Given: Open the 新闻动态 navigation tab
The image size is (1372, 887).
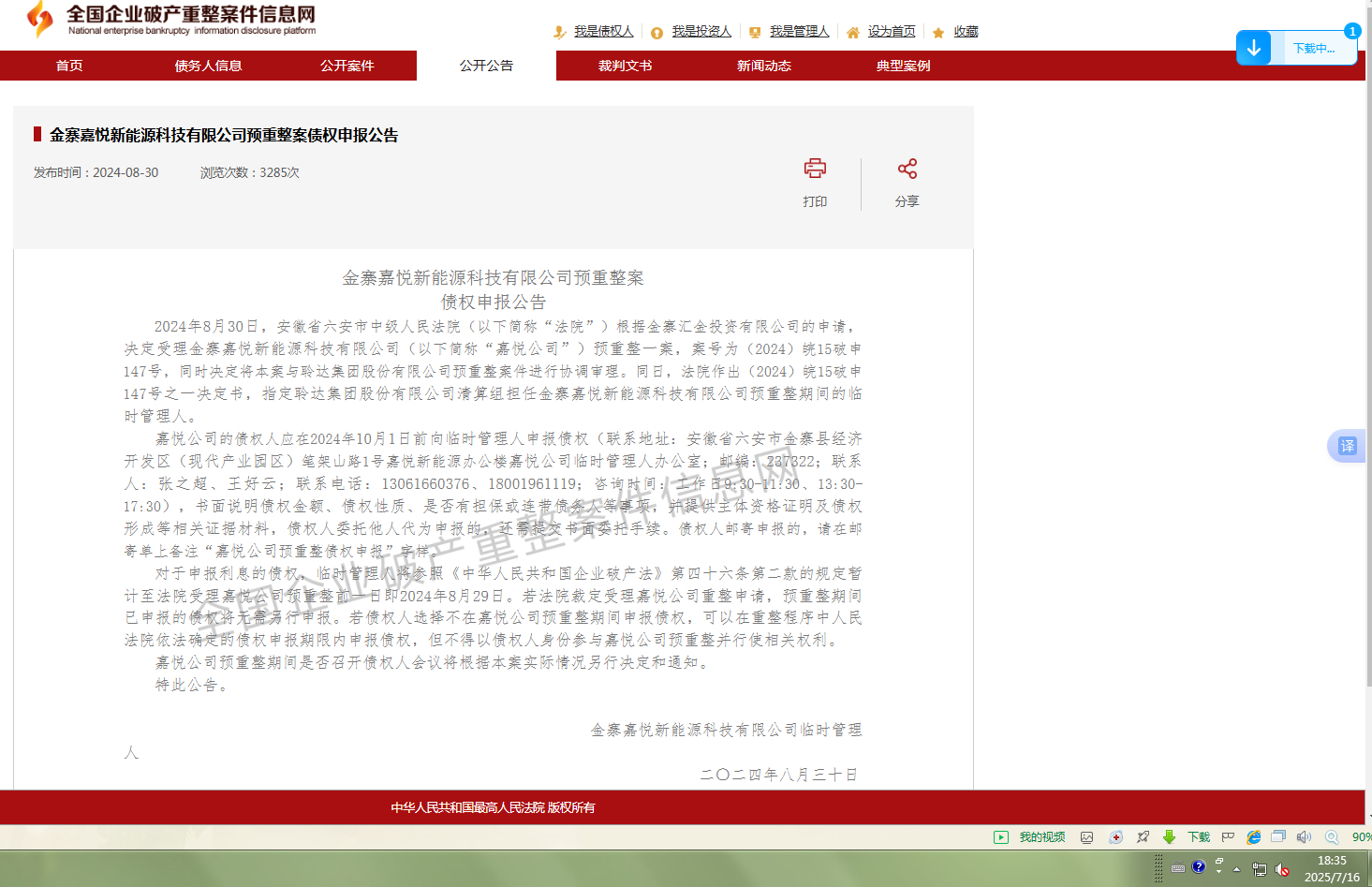Looking at the screenshot, I should [x=764, y=66].
